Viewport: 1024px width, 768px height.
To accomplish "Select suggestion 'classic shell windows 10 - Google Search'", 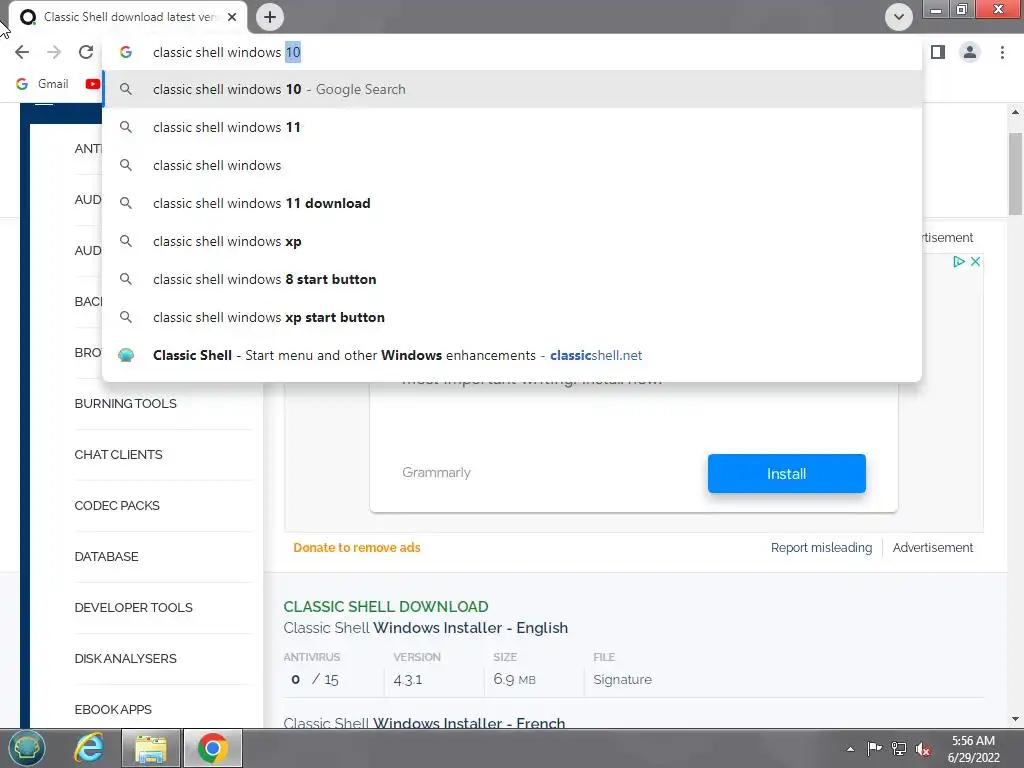I will tap(512, 89).
